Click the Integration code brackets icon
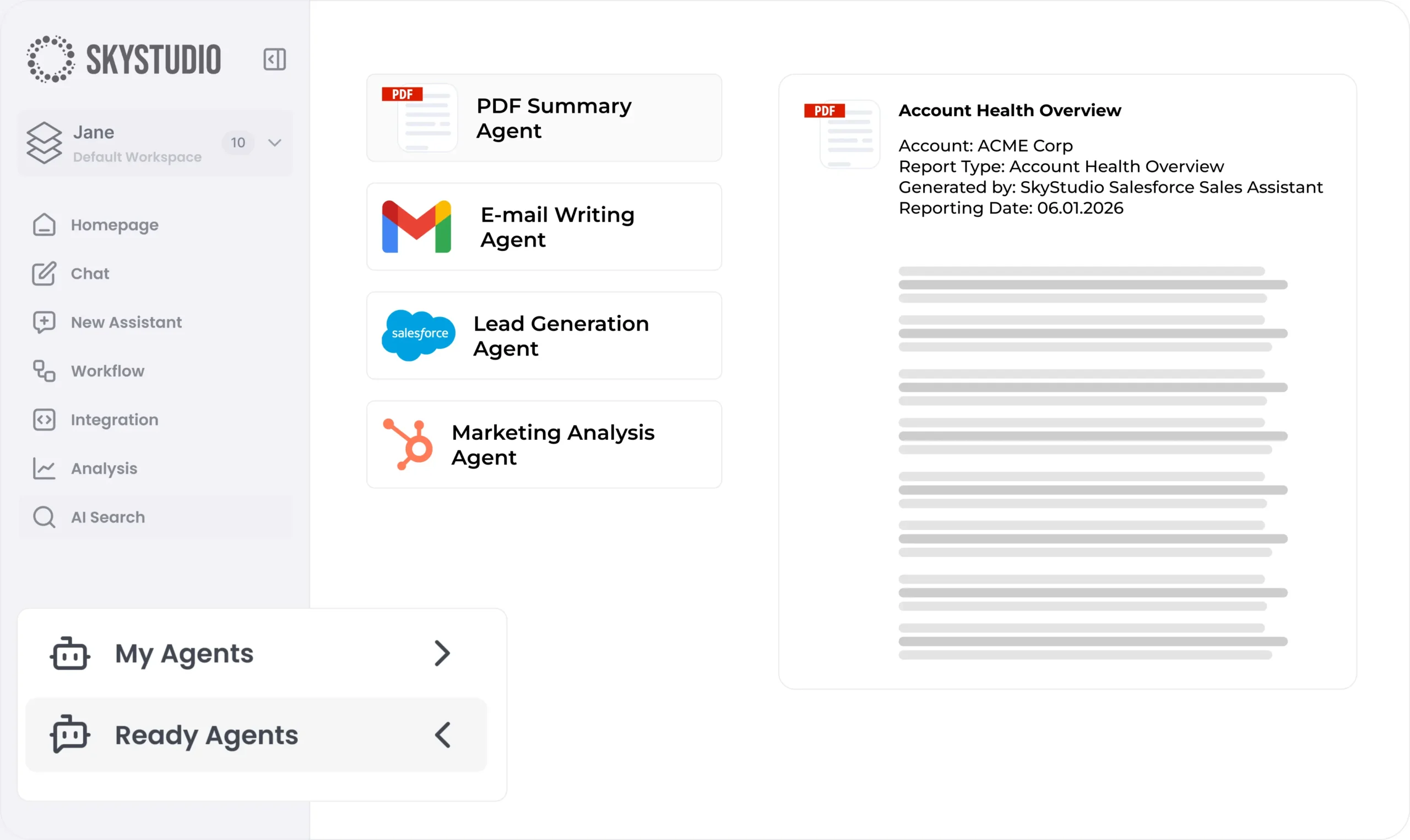 pyautogui.click(x=44, y=419)
